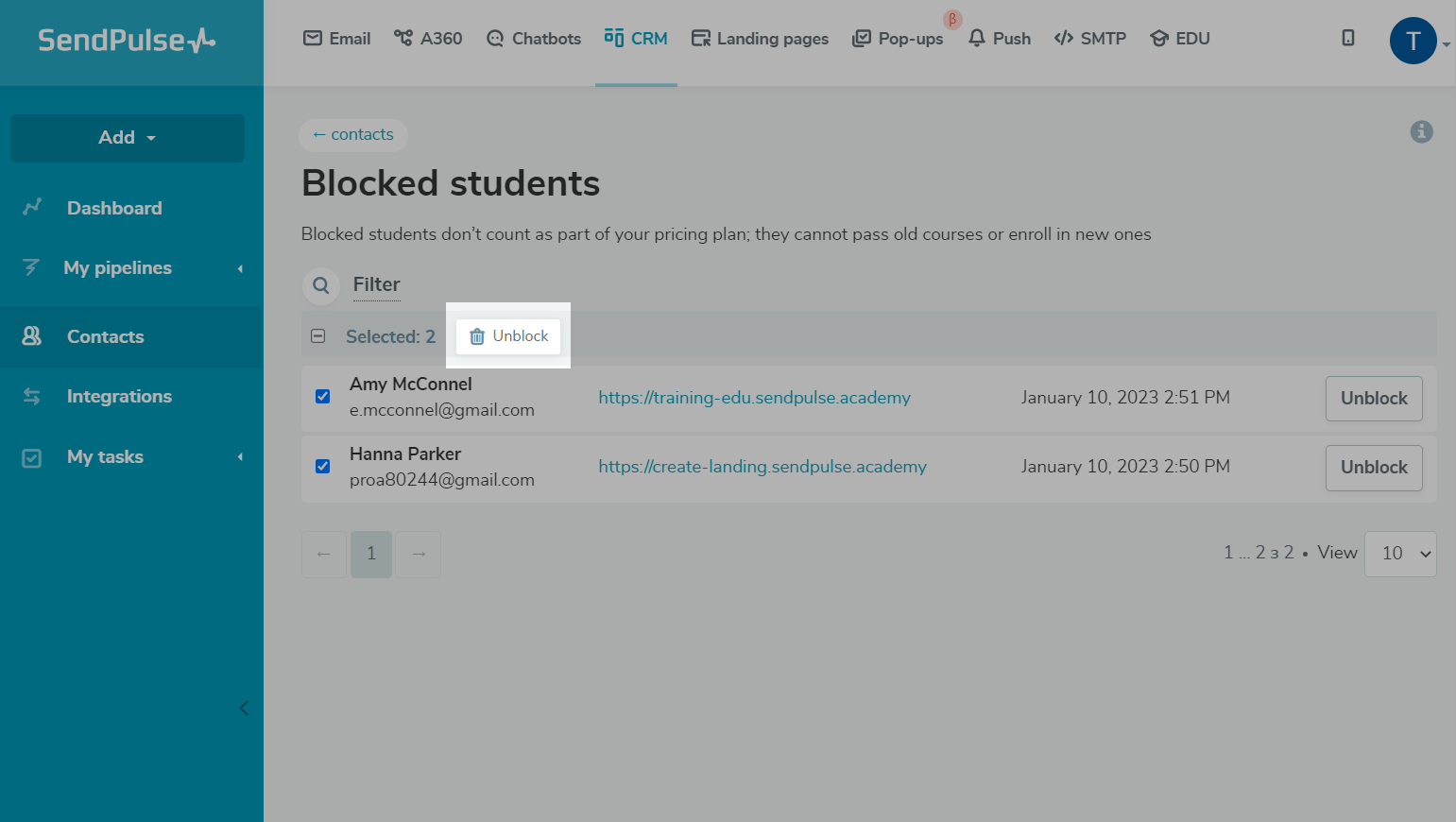Viewport: 1456px width, 822px height.
Task: Unblock all selected students in bulk
Action: [x=508, y=336]
